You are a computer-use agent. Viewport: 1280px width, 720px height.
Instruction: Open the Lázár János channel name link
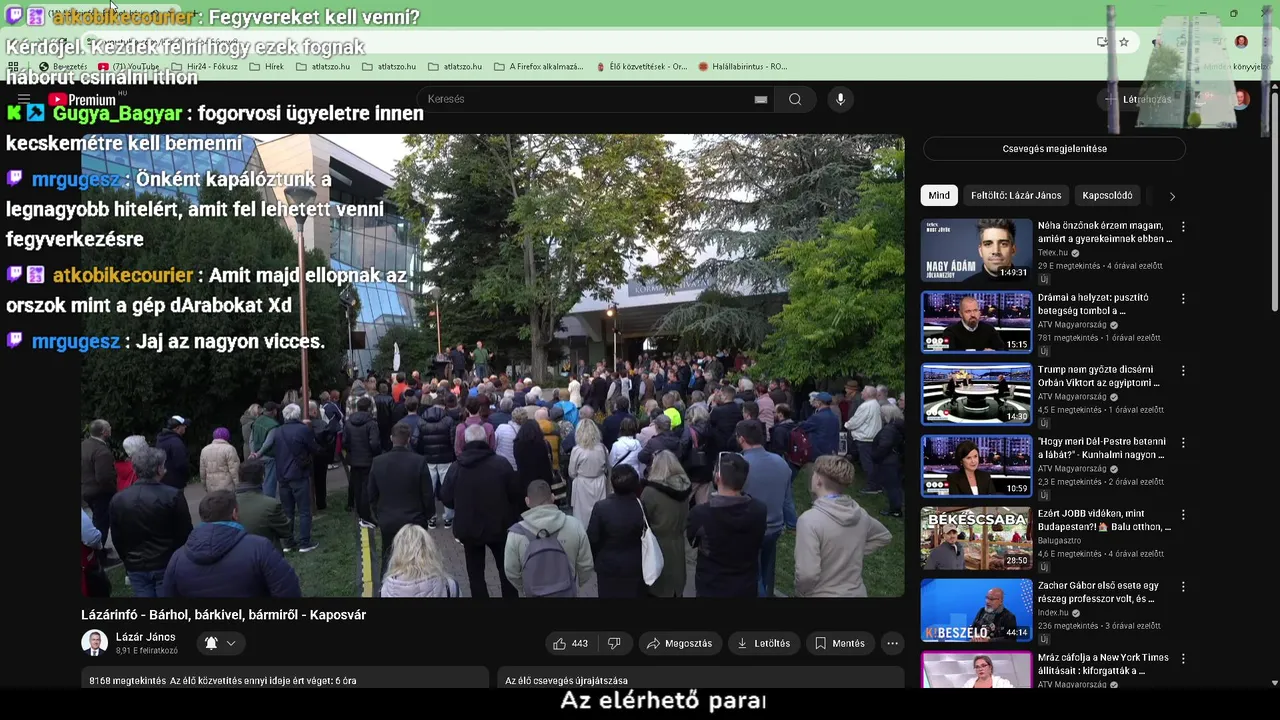[145, 637]
